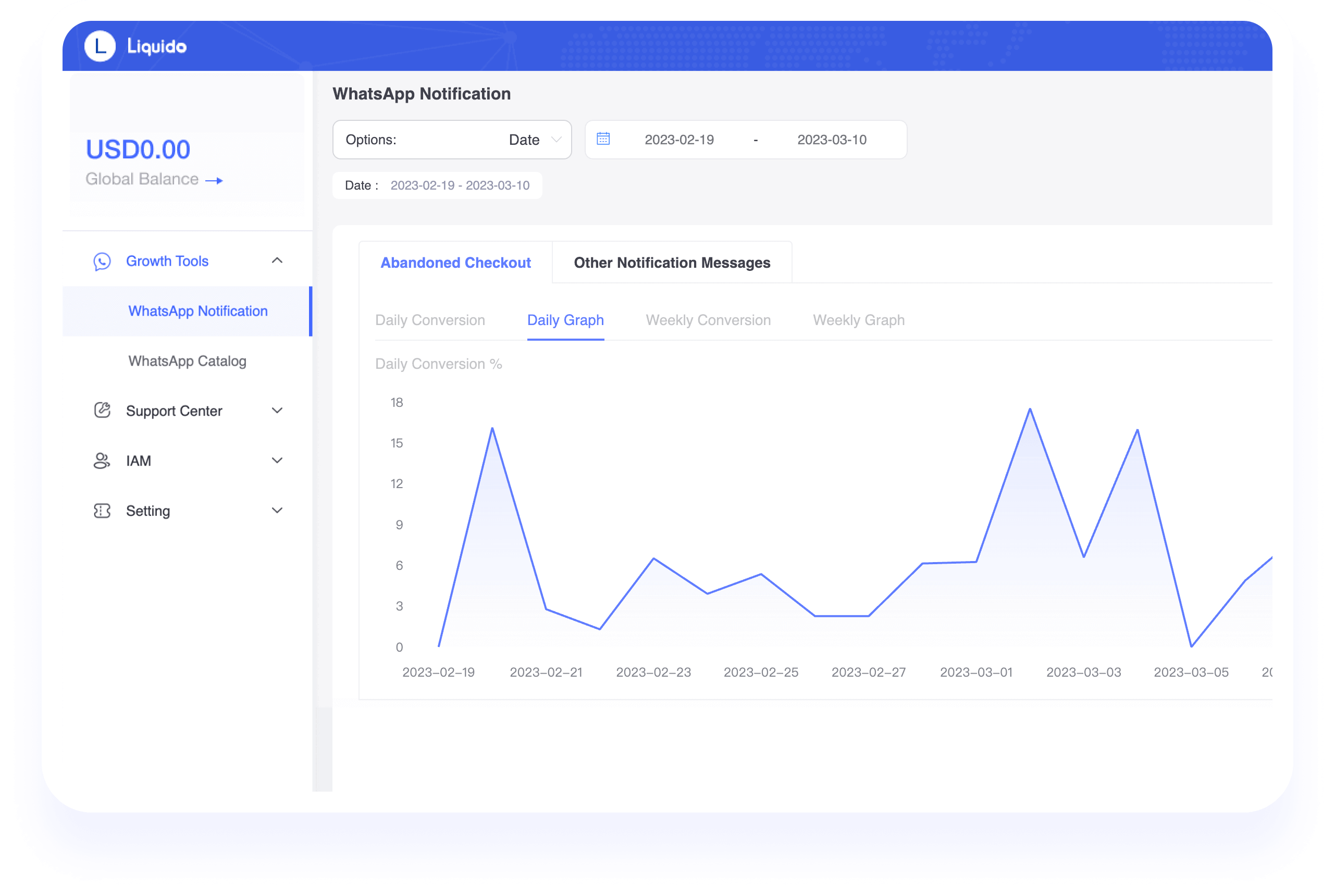Click the calendar icon next to date range
1335x896 pixels.
(601, 139)
